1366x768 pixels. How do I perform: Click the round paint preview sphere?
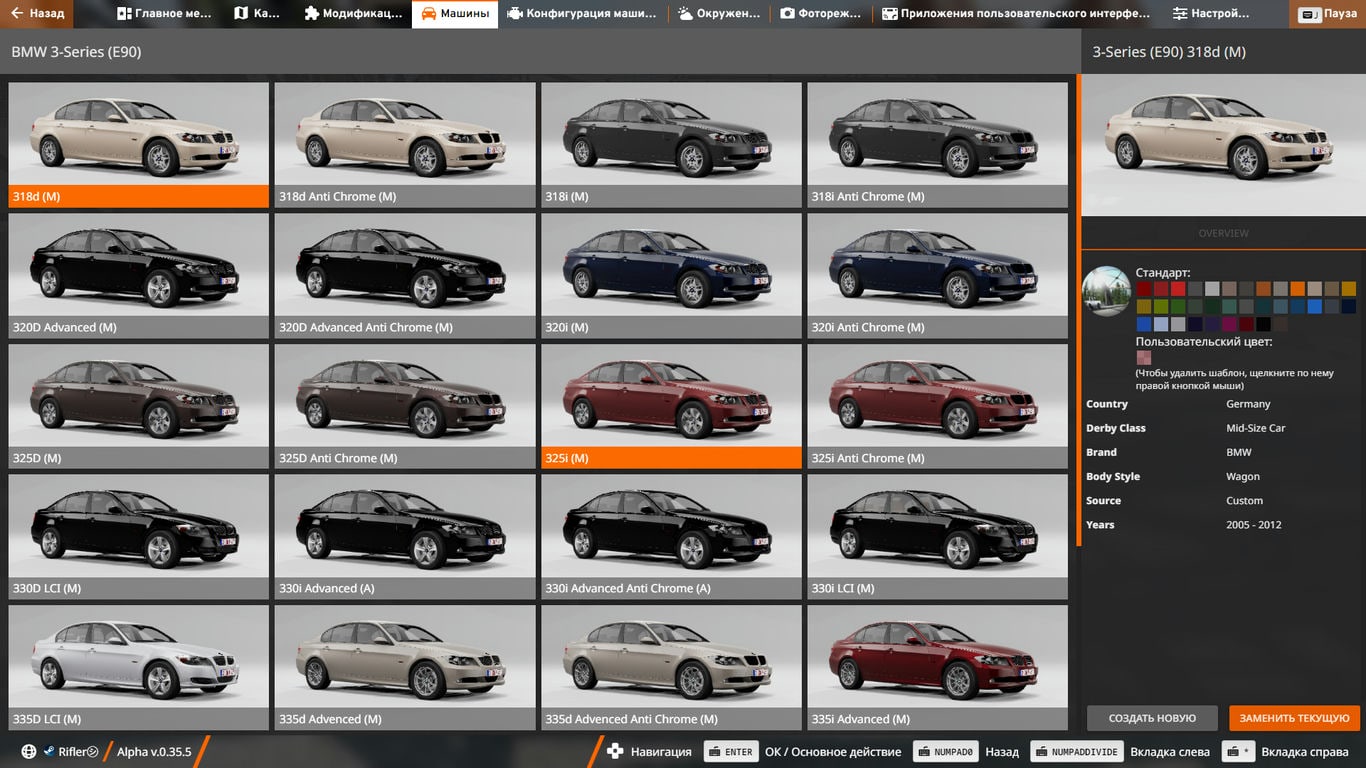[1106, 291]
